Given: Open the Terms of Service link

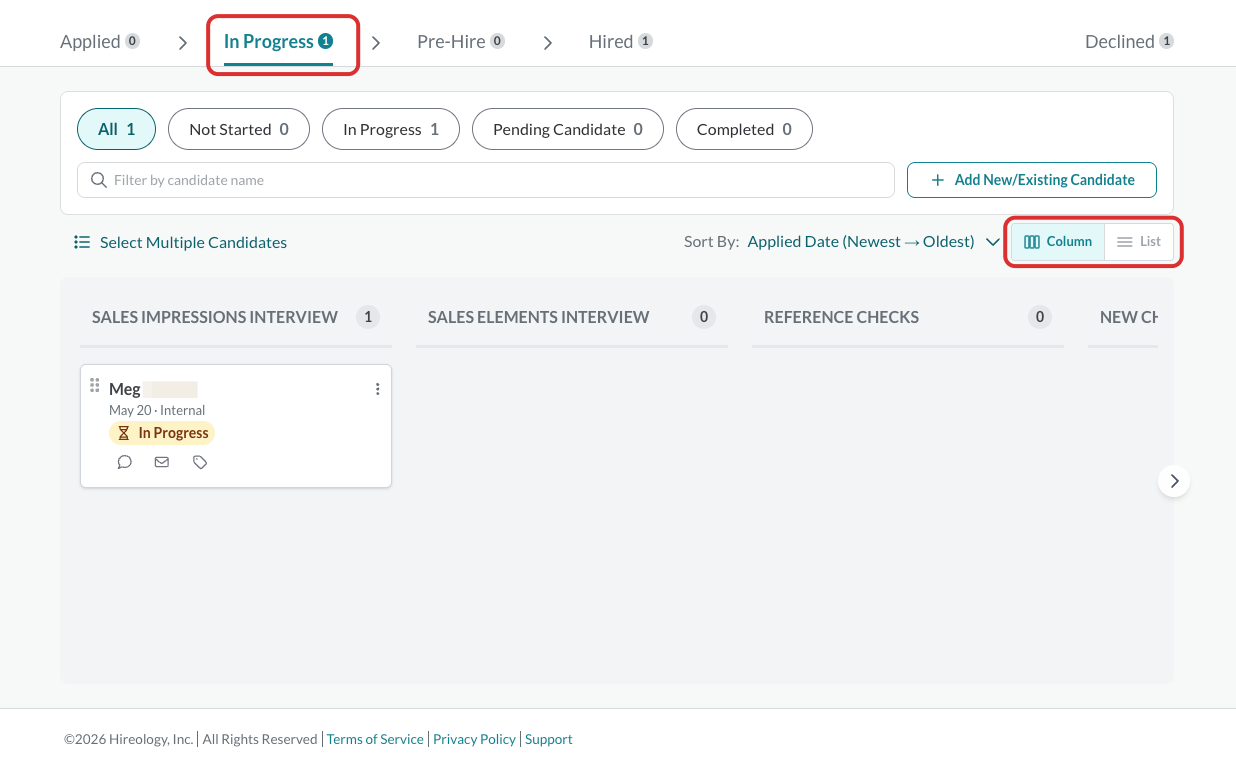Looking at the screenshot, I should pos(375,739).
